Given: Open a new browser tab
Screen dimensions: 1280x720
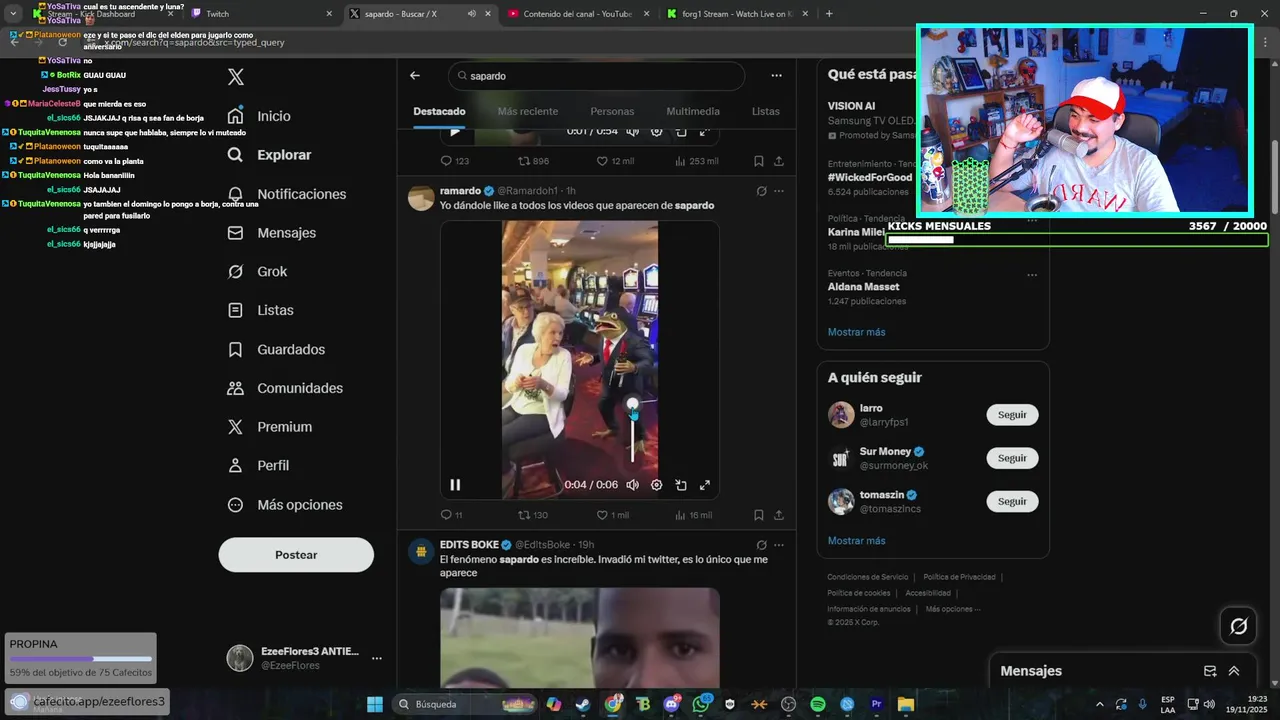Looking at the screenshot, I should pyautogui.click(x=829, y=14).
